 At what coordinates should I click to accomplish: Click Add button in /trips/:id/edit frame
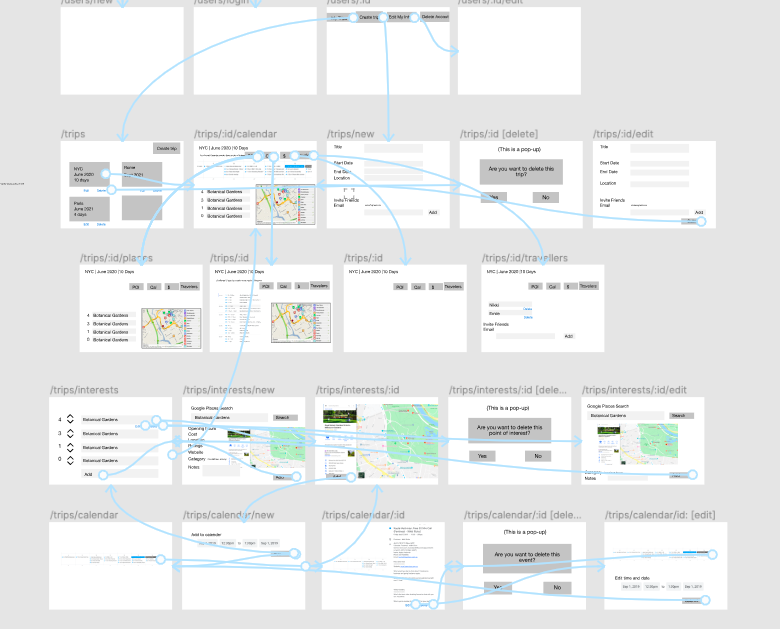click(x=699, y=212)
